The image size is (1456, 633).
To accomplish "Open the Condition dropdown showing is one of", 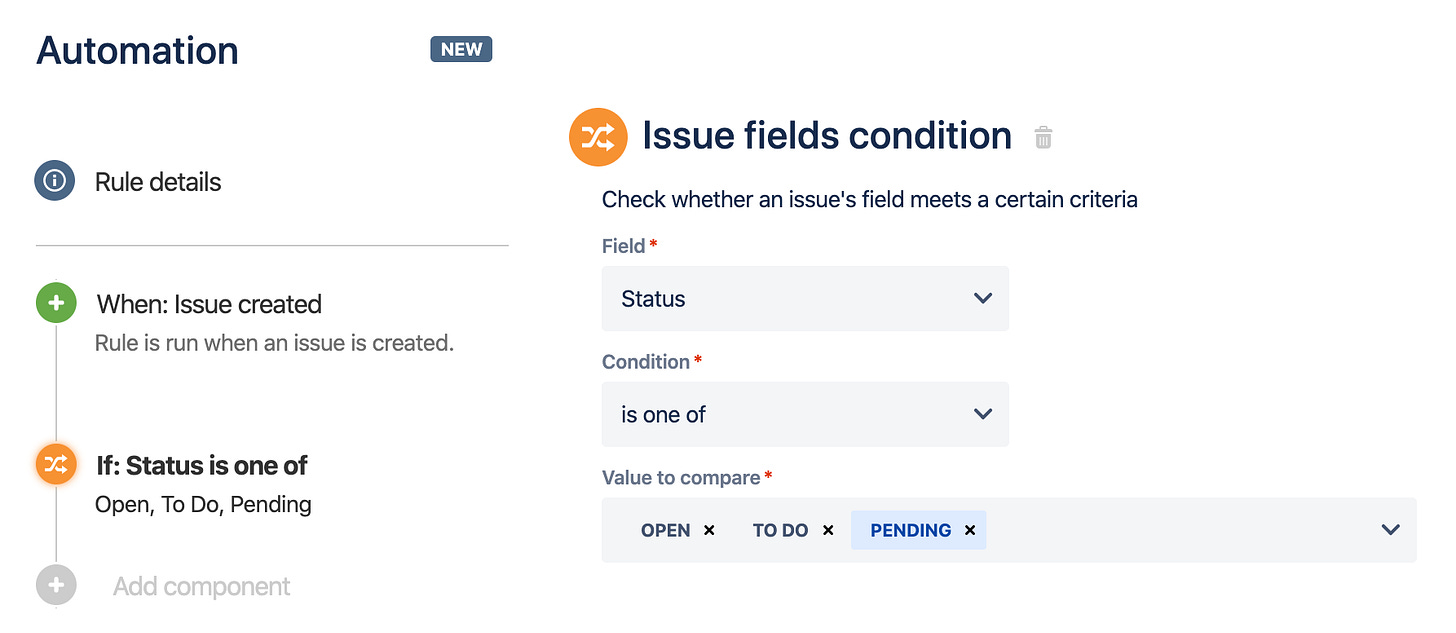I will pyautogui.click(x=804, y=414).
